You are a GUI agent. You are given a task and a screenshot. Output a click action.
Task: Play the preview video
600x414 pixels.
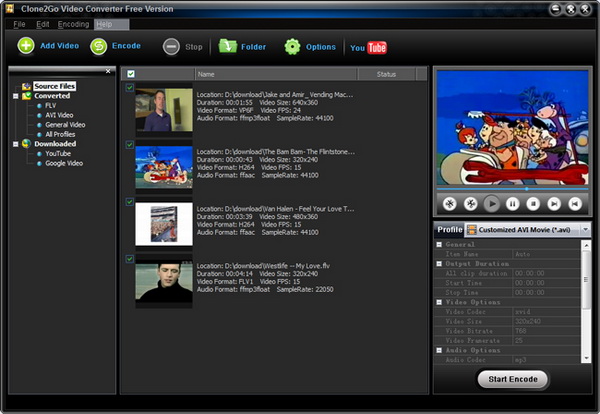(x=491, y=203)
